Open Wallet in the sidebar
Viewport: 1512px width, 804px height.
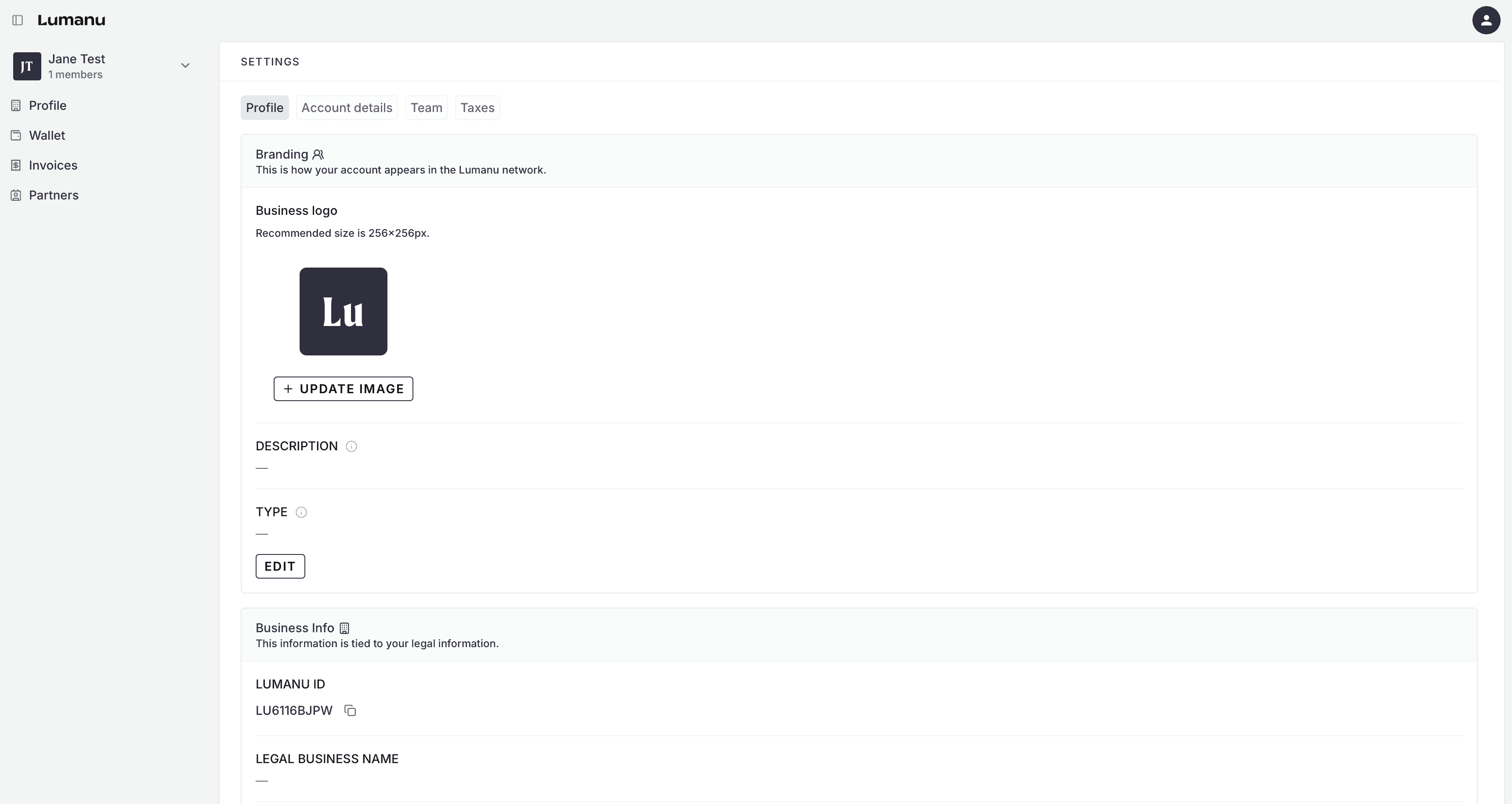(x=47, y=136)
